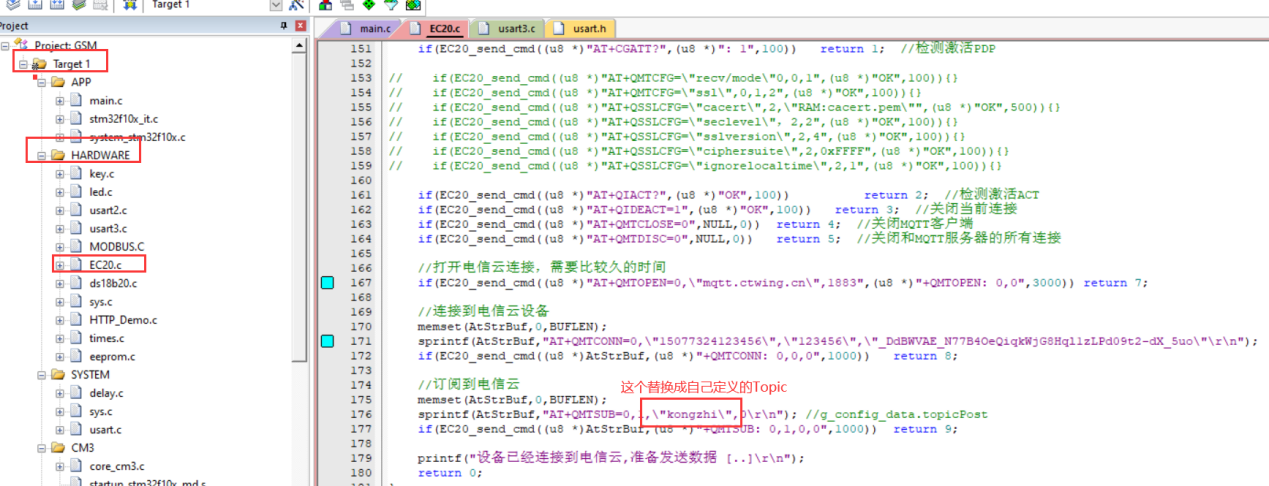Viewport: 1269px width, 486px height.
Task: Select system_stm32f10x.c in the project tree
Action: click(137, 137)
